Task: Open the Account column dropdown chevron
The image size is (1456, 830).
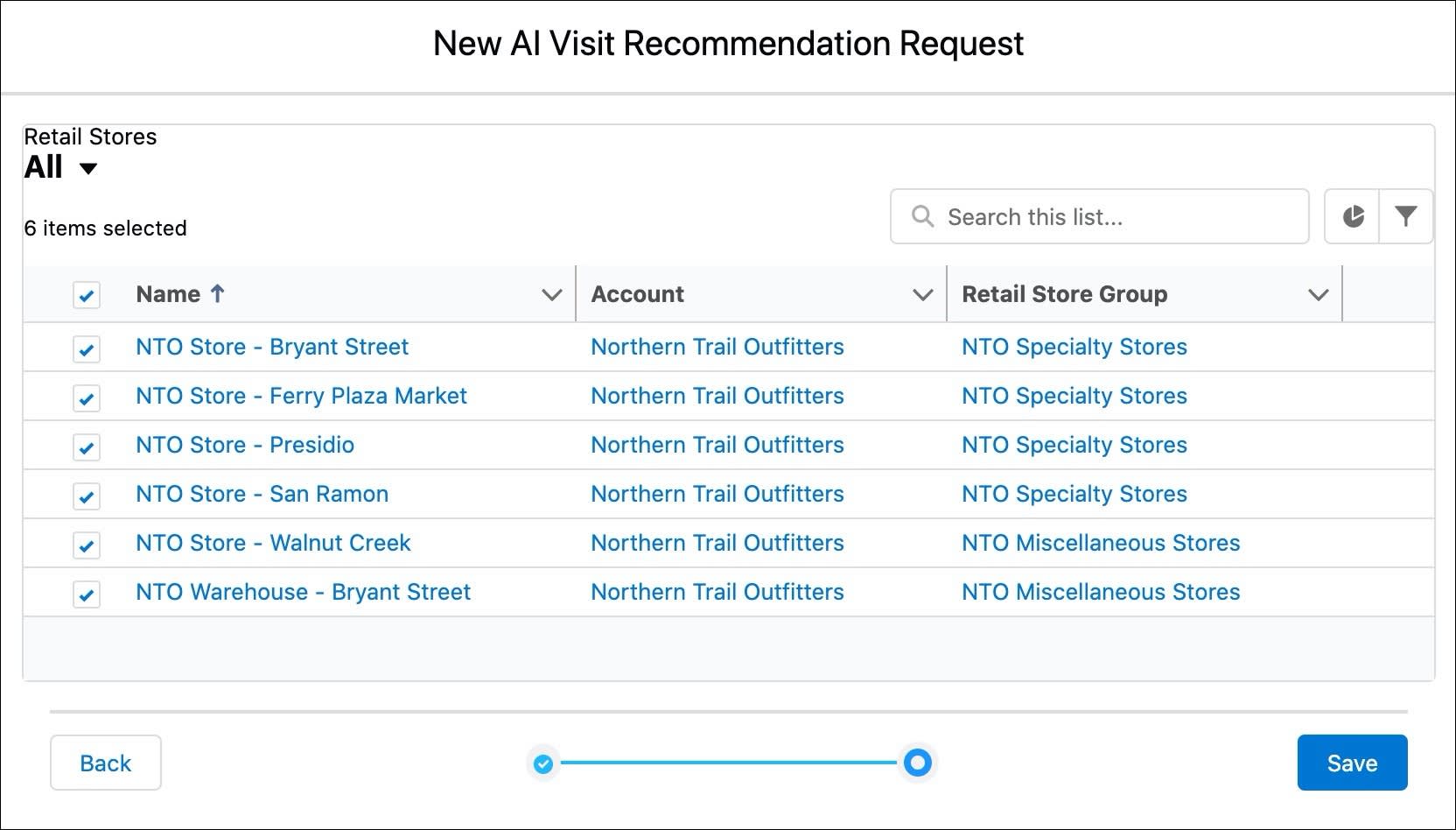Action: point(923,294)
